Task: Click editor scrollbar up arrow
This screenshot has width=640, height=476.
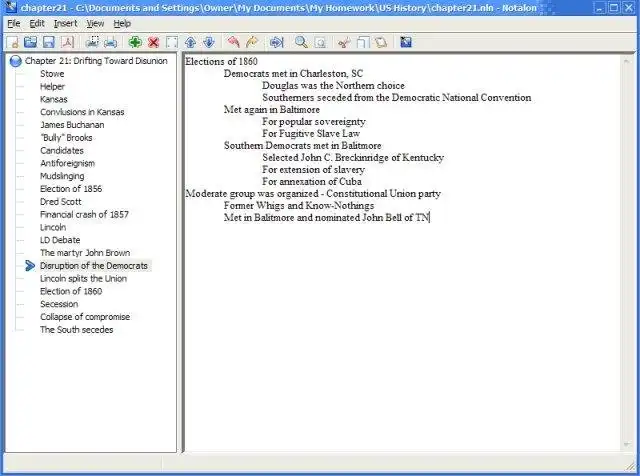Action: tap(626, 61)
